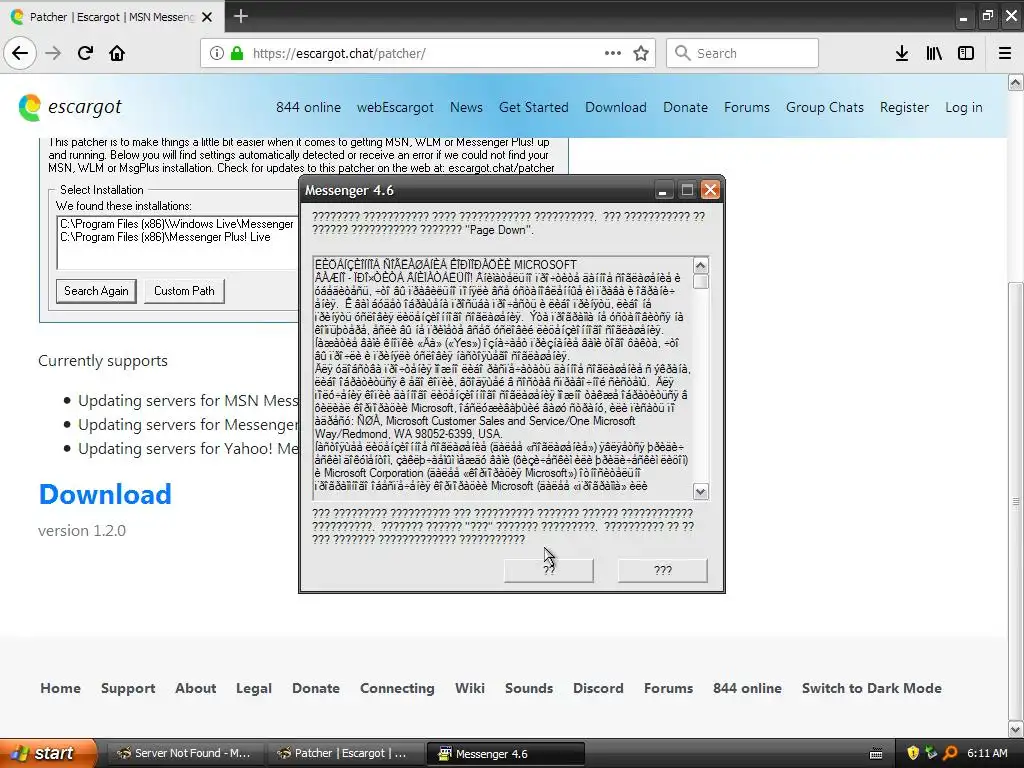Bookmark this page with the star icon
The image size is (1024, 768).
click(641, 53)
